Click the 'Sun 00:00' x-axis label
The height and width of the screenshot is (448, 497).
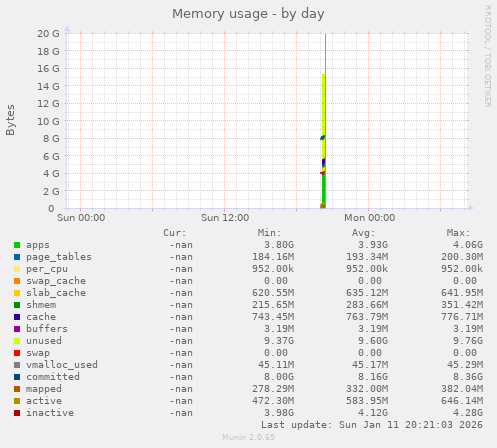tap(81, 218)
